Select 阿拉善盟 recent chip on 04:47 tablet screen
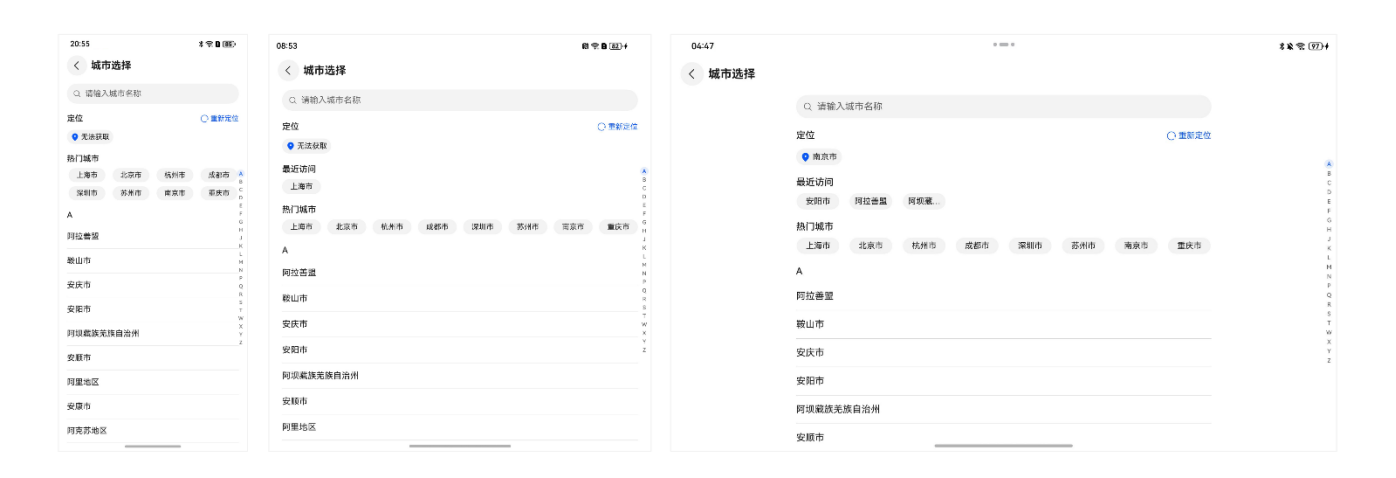This screenshot has height=478, width=1396. tap(871, 201)
